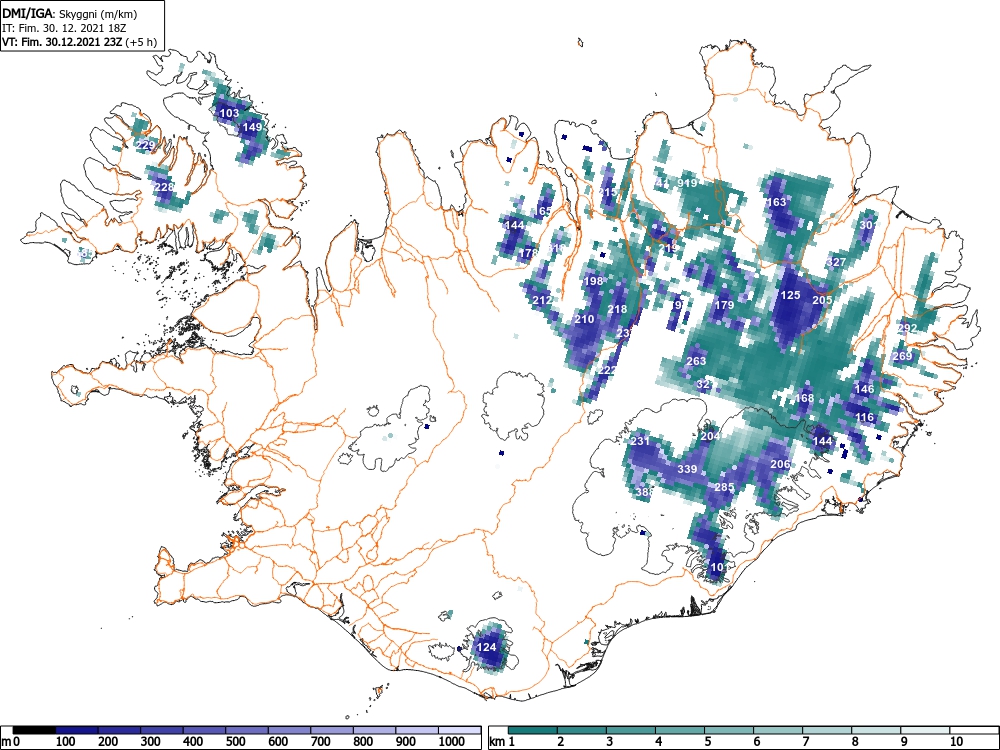Click the '124' value in the south
The height and width of the screenshot is (750, 1000).
[x=487, y=647]
